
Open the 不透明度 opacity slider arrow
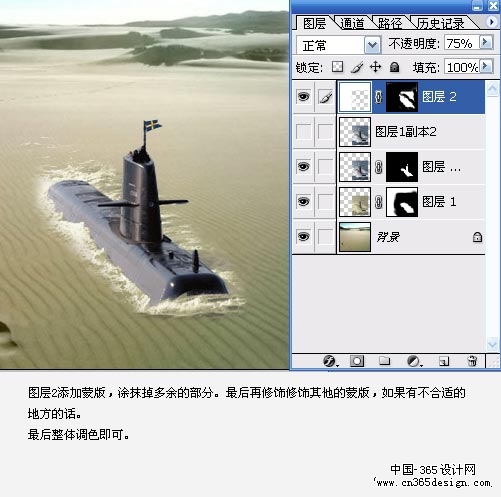[x=486, y=42]
